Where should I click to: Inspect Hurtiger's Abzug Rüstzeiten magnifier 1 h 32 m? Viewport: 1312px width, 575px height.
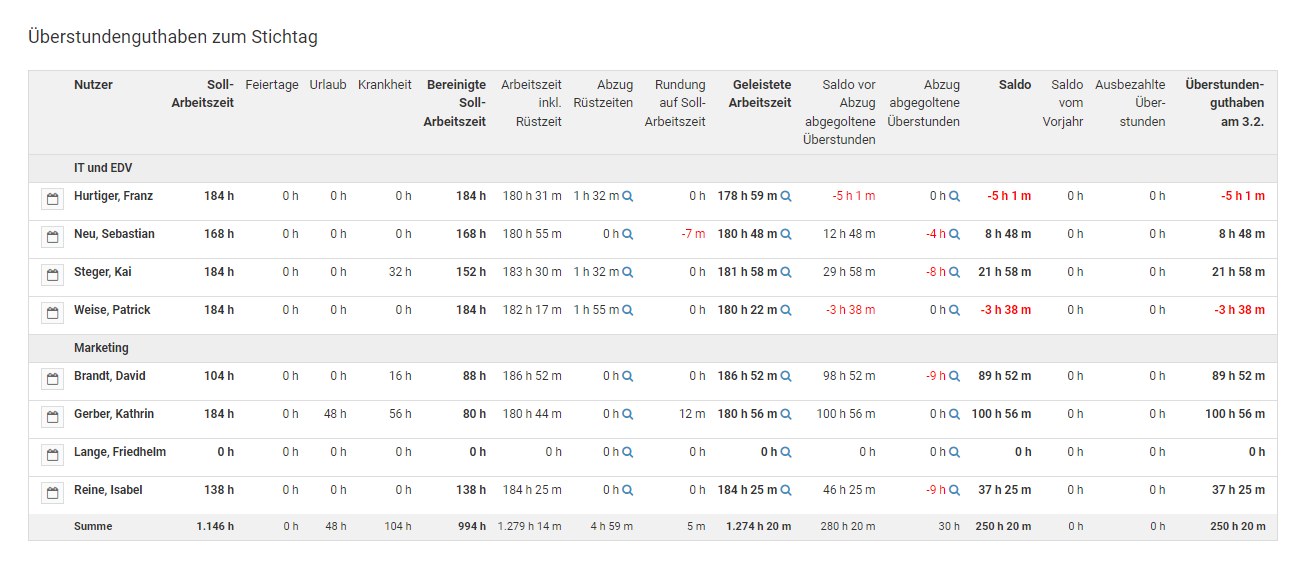[x=628, y=197]
